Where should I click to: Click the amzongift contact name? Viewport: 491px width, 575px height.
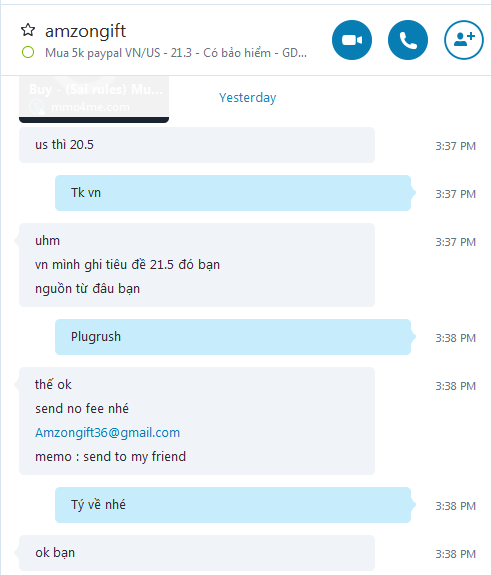(85, 31)
